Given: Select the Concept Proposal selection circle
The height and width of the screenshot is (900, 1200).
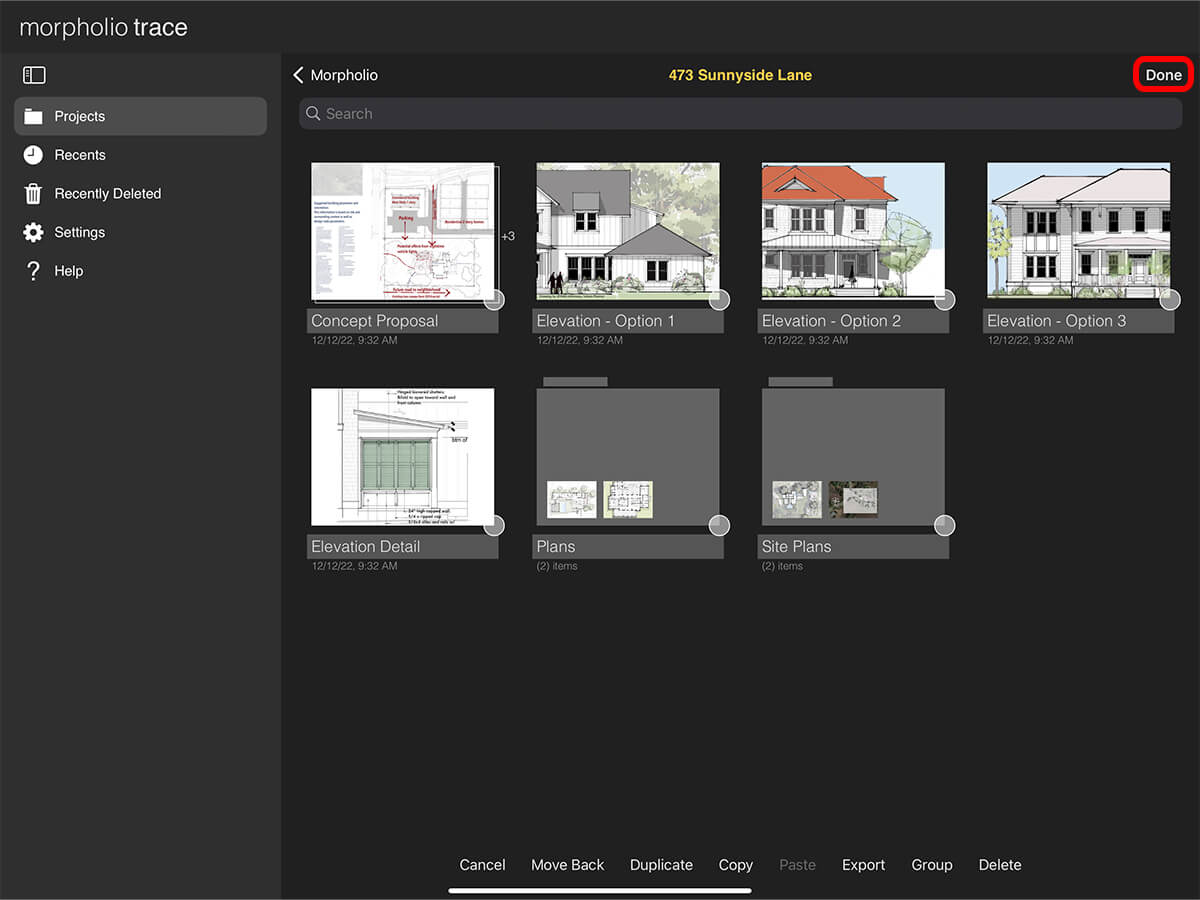Looking at the screenshot, I should click(x=494, y=300).
